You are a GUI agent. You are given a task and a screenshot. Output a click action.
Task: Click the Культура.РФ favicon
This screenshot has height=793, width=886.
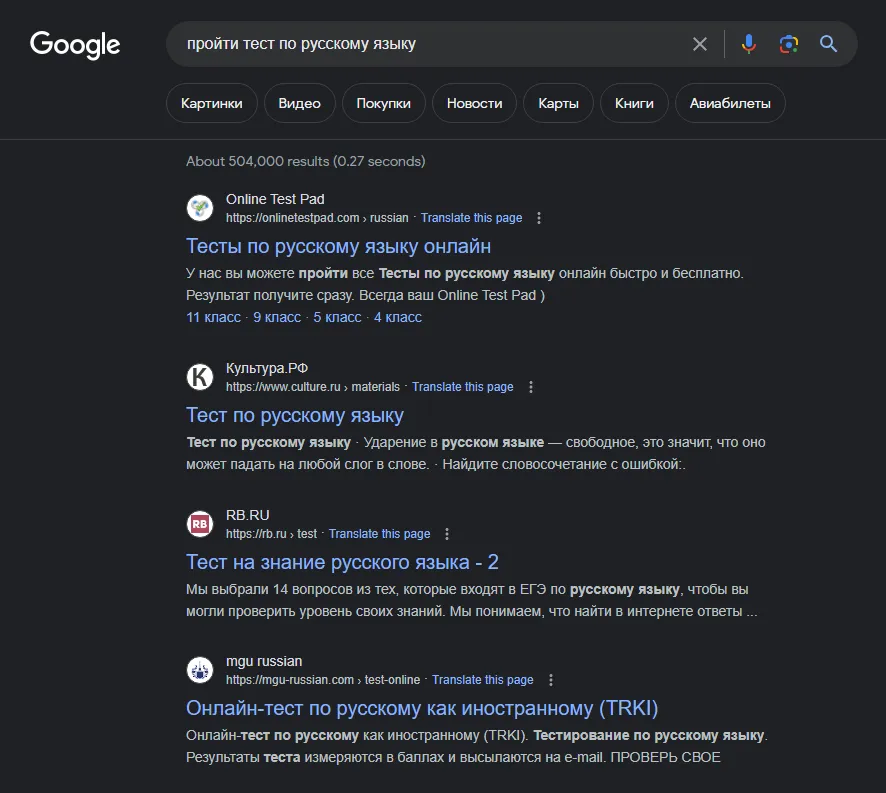[x=200, y=377]
